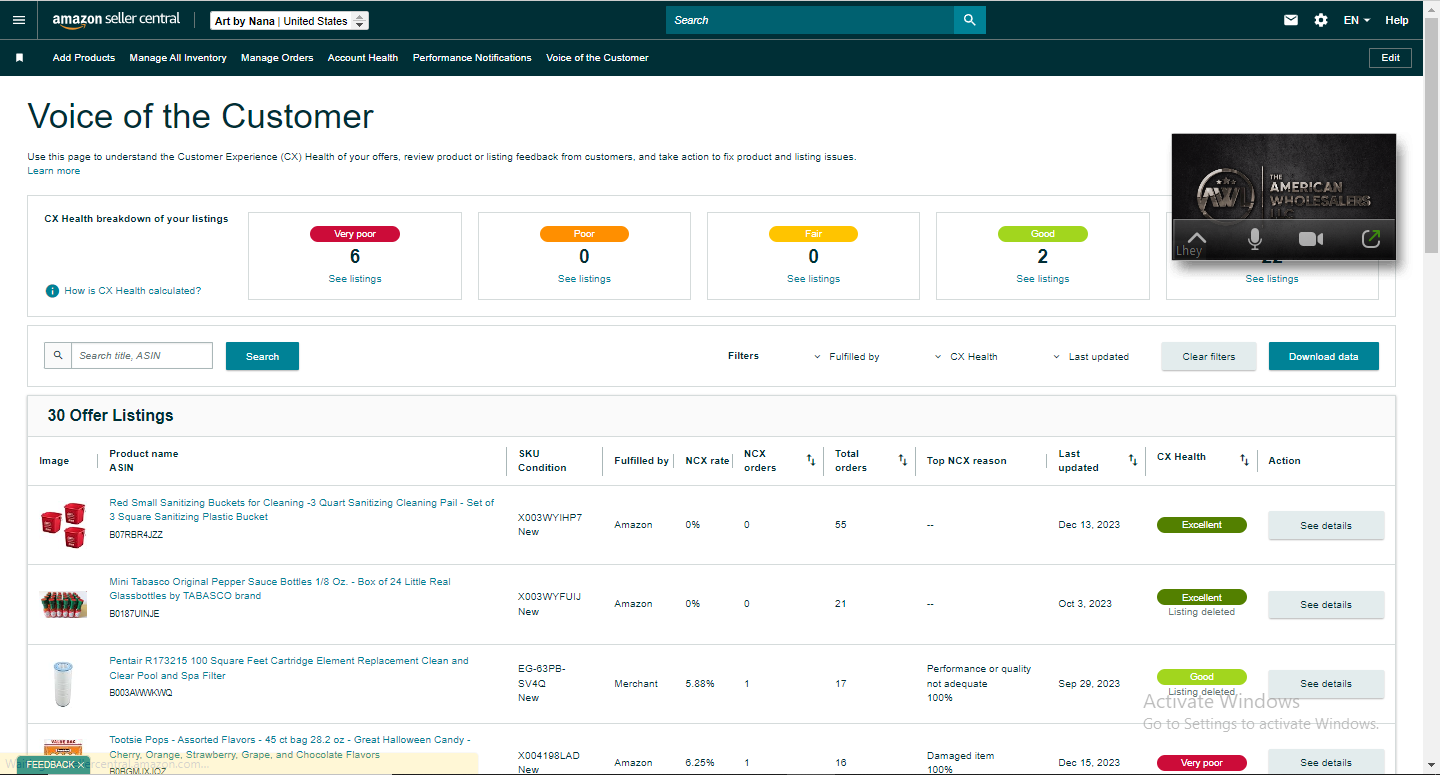This screenshot has width=1440, height=775.
Task: Sort the table by Total orders
Action: [902, 460]
